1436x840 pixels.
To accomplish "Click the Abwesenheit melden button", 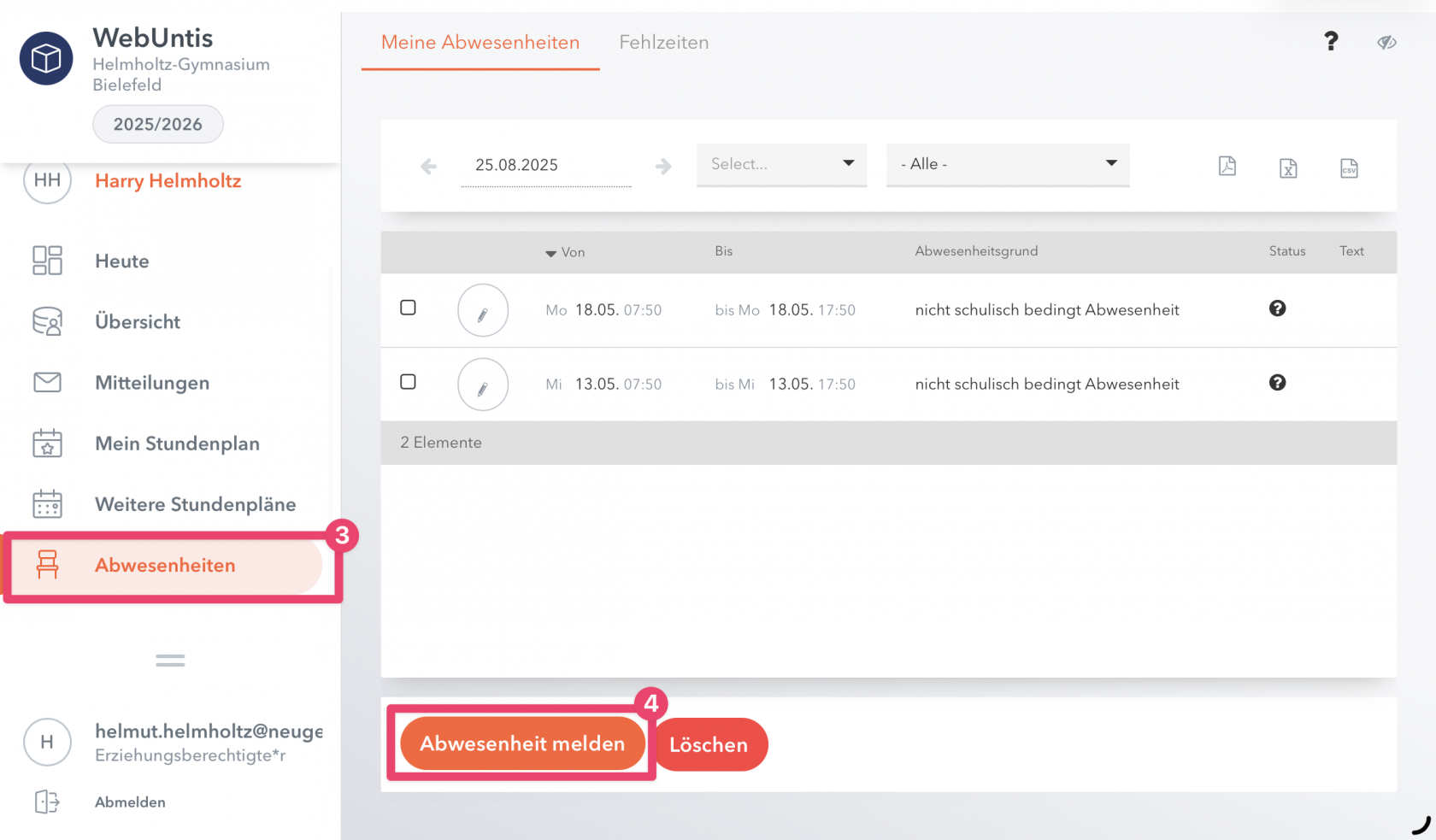I will click(x=522, y=743).
